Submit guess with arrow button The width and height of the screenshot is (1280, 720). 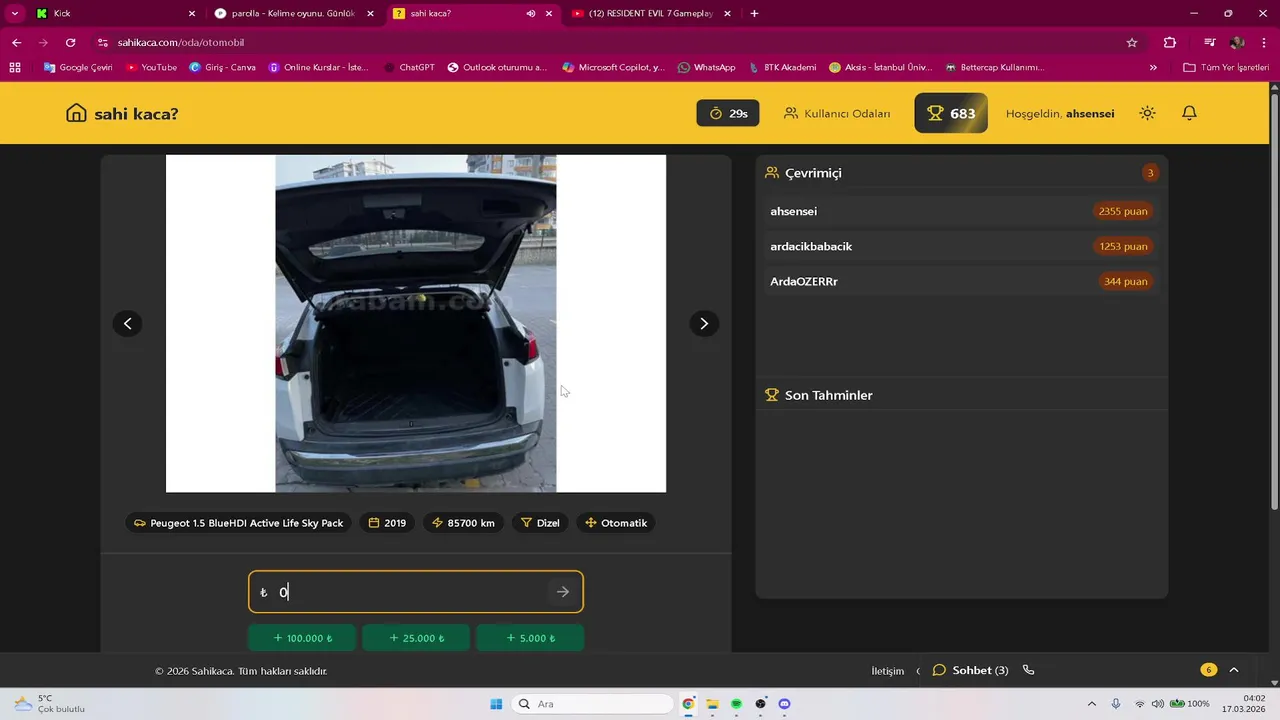pyautogui.click(x=563, y=592)
